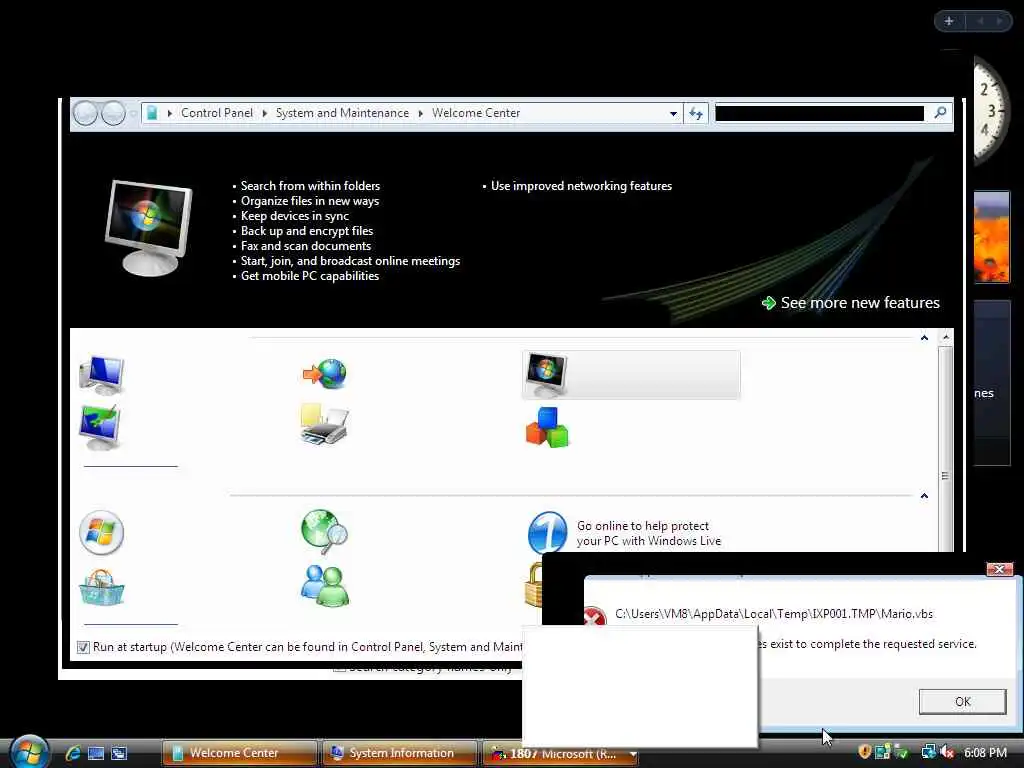
Task: Open the globe with magnifier icon
Action: [x=325, y=532]
